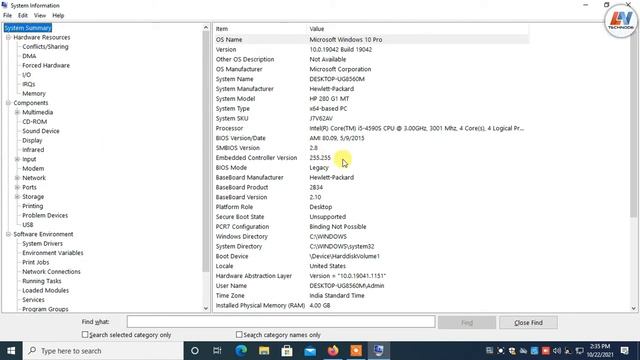
Task: Select Conflicts/Sharing in the tree
Action: [x=45, y=47]
